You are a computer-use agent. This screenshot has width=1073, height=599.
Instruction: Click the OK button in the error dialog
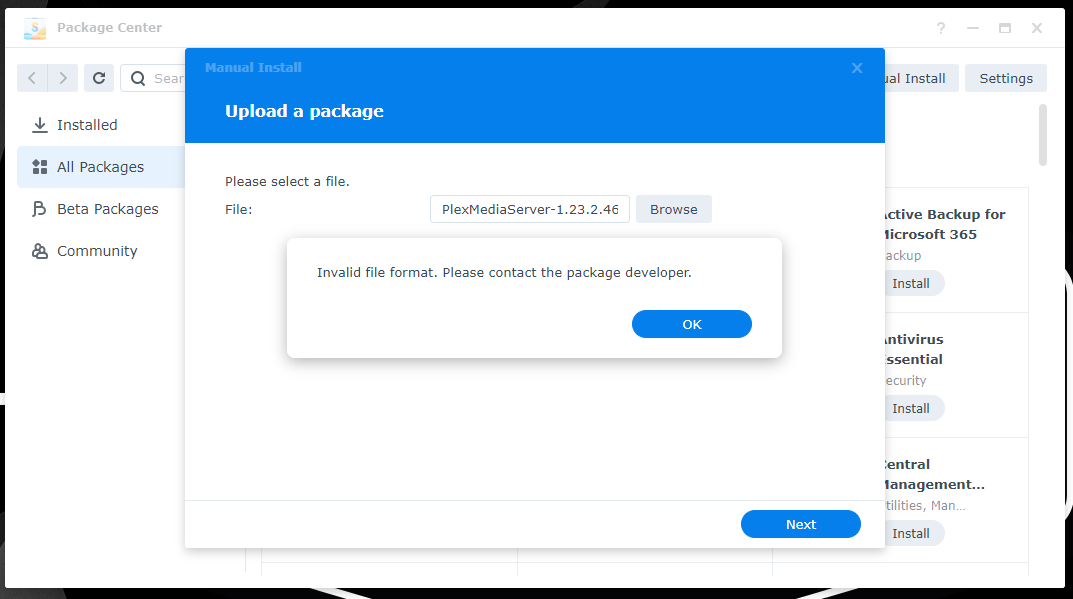tap(691, 324)
